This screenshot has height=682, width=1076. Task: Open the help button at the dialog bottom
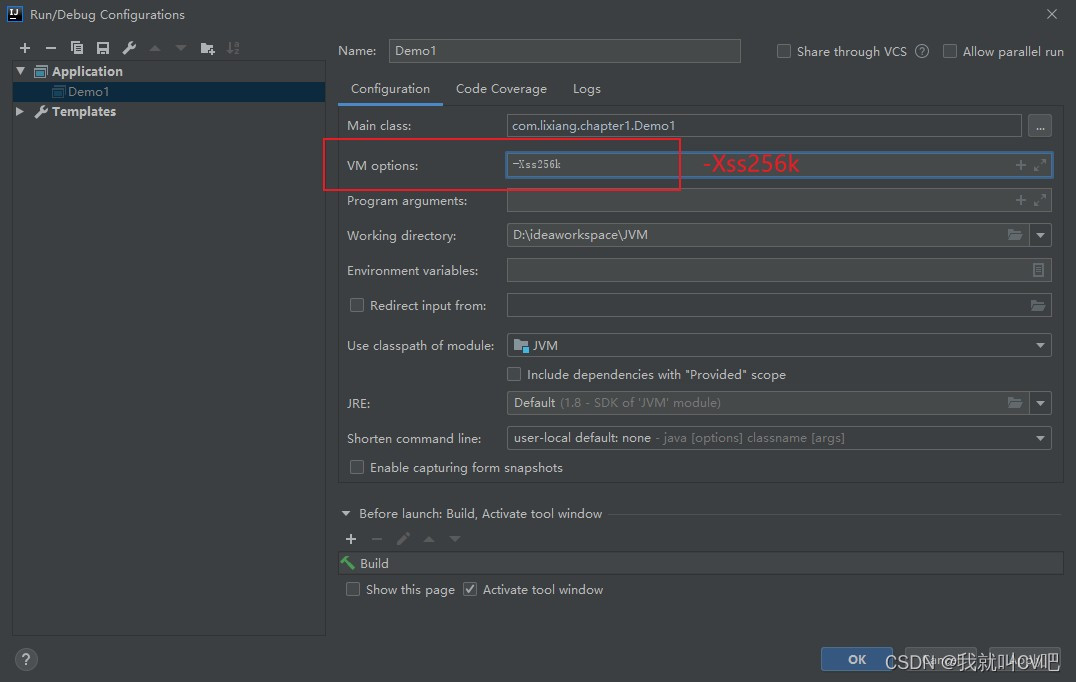25,659
